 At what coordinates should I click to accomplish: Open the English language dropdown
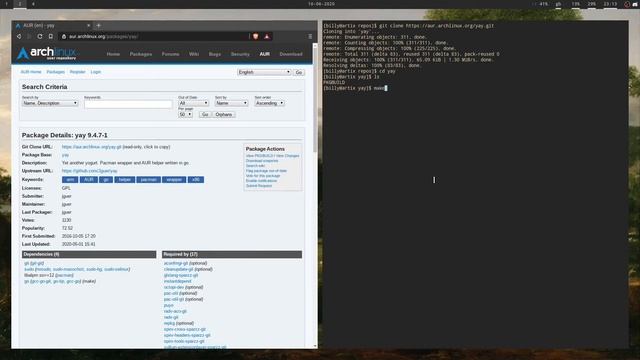[x=264, y=72]
